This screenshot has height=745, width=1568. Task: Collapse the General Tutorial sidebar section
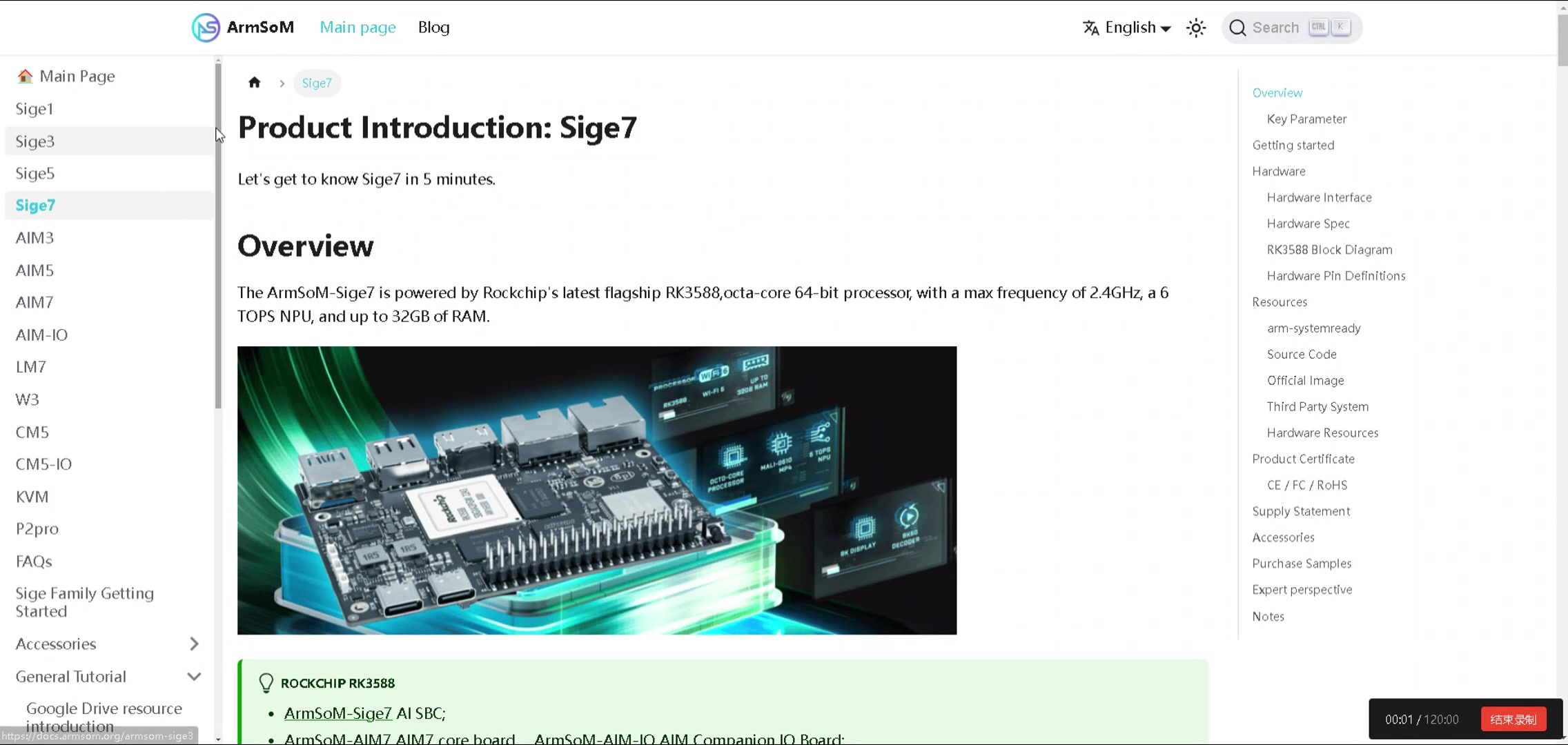pyautogui.click(x=194, y=677)
